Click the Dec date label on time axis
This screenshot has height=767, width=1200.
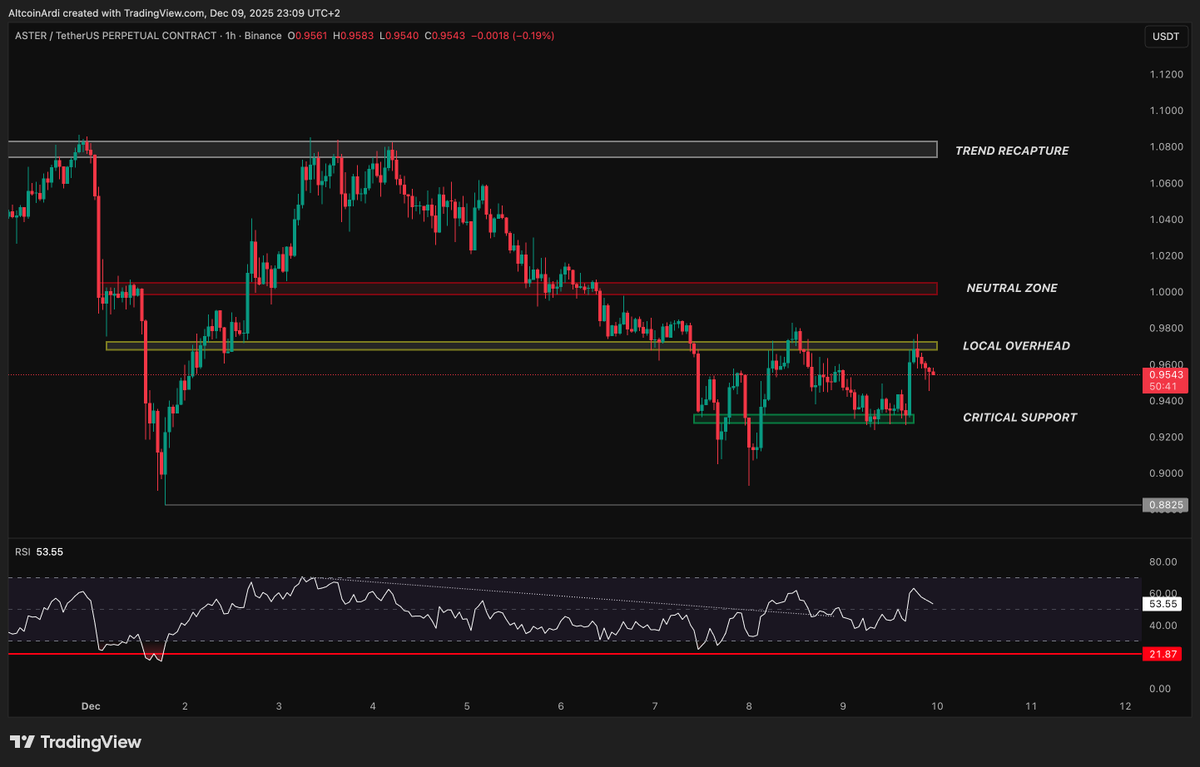click(x=91, y=706)
